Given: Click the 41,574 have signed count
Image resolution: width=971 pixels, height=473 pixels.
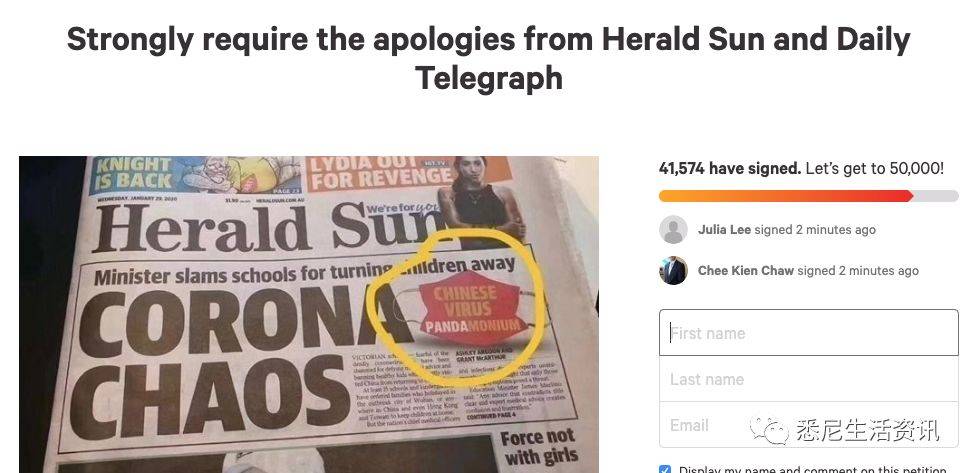Looking at the screenshot, I should (x=730, y=168).
